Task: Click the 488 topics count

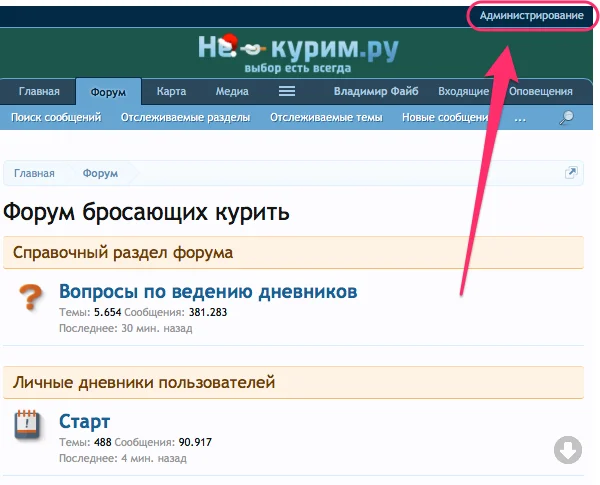Action: (103, 443)
